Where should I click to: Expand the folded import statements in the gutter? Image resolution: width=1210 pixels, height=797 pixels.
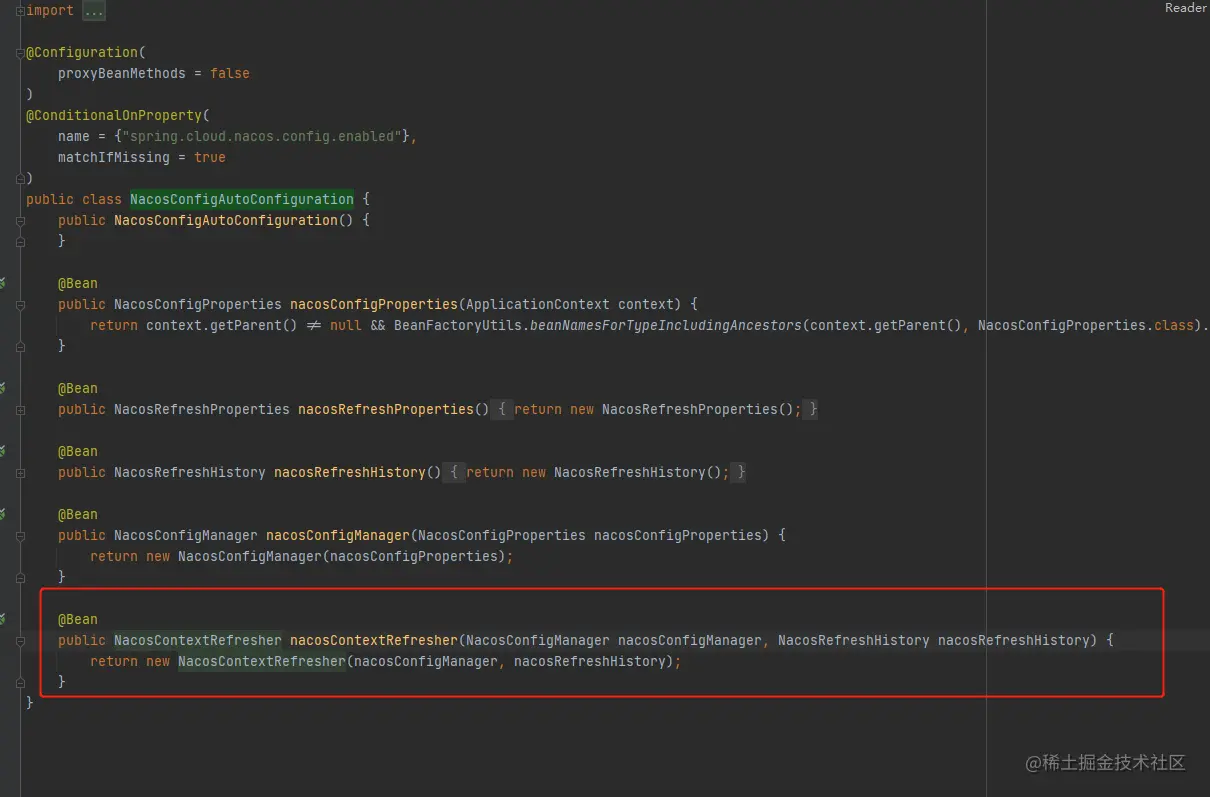(x=20, y=10)
